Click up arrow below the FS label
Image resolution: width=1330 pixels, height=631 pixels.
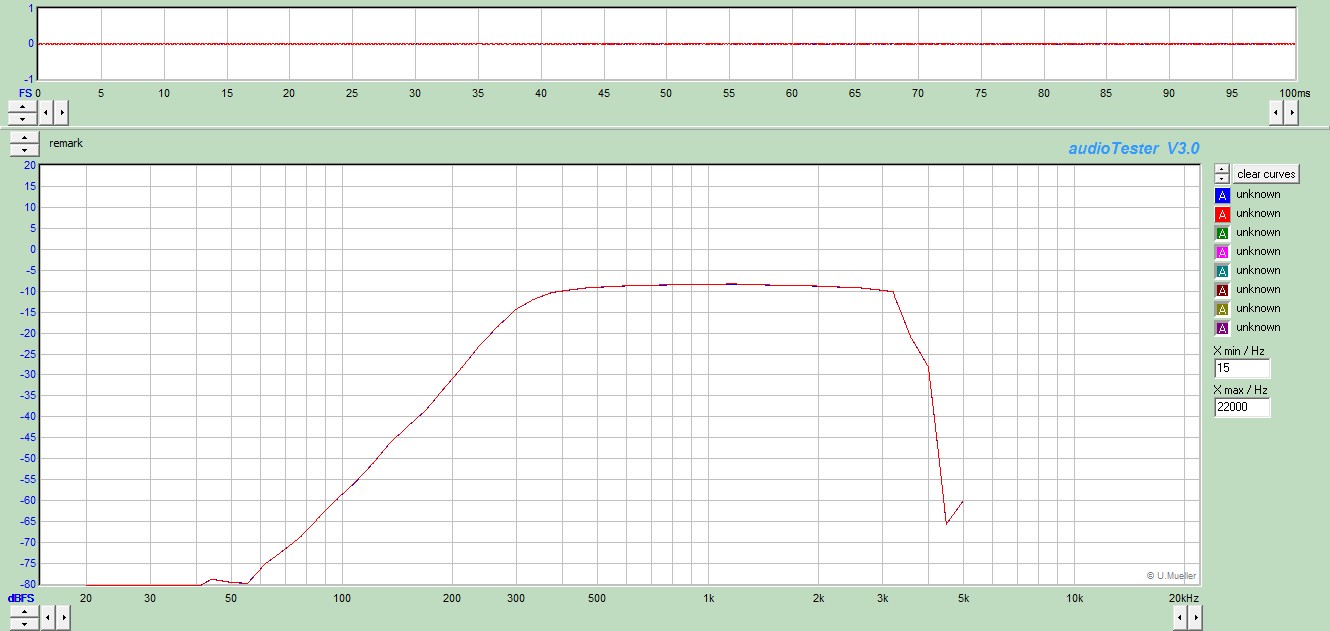pyautogui.click(x=22, y=106)
